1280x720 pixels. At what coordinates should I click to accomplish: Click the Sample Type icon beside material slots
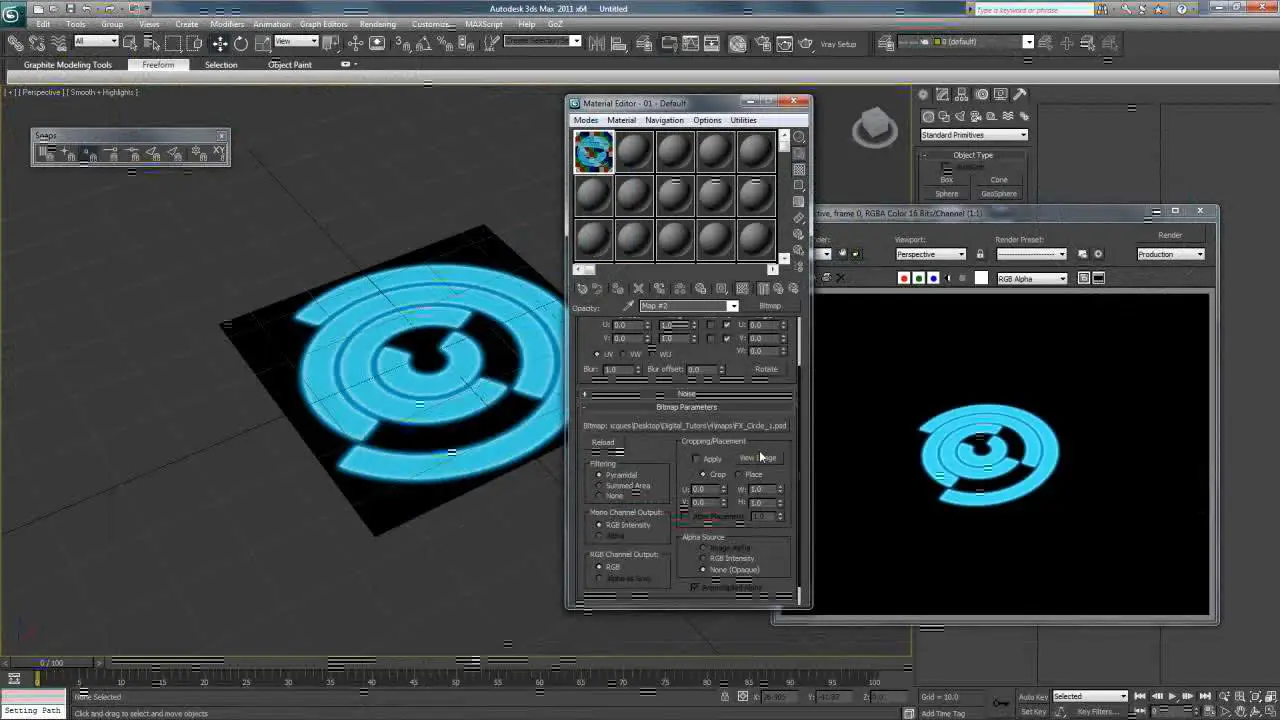point(798,137)
